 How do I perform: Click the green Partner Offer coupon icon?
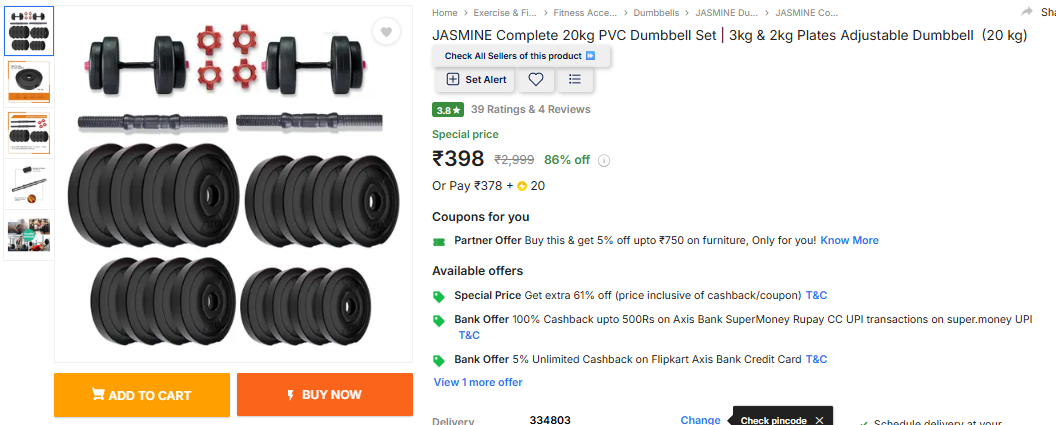(438, 241)
